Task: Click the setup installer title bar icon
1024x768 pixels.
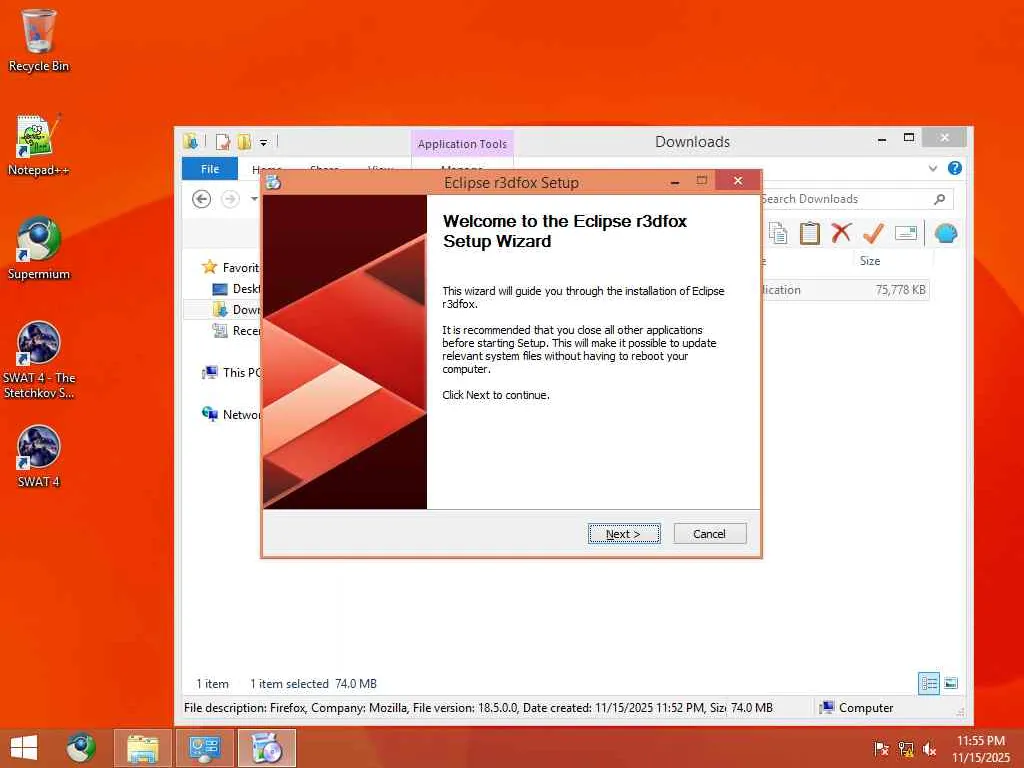Action: [x=274, y=182]
